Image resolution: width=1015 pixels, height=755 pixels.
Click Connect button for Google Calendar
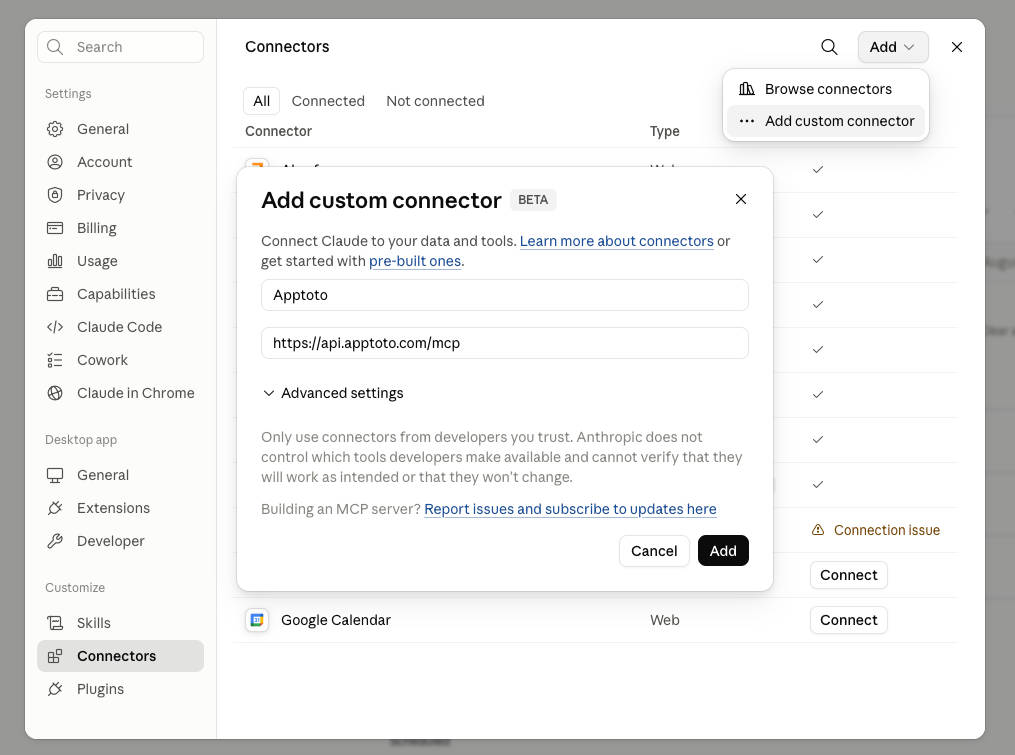pyautogui.click(x=849, y=620)
